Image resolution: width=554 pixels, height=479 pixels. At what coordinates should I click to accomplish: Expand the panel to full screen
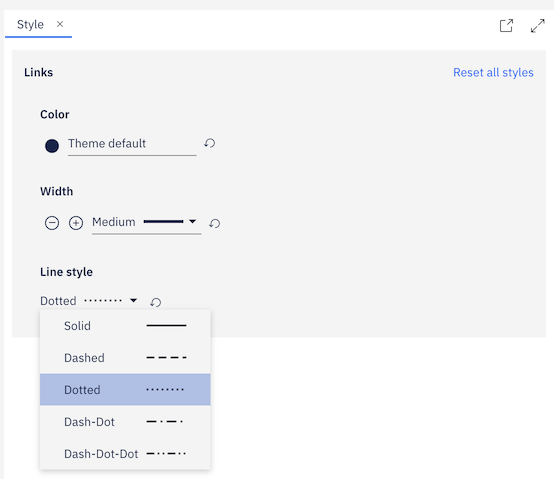tap(538, 25)
